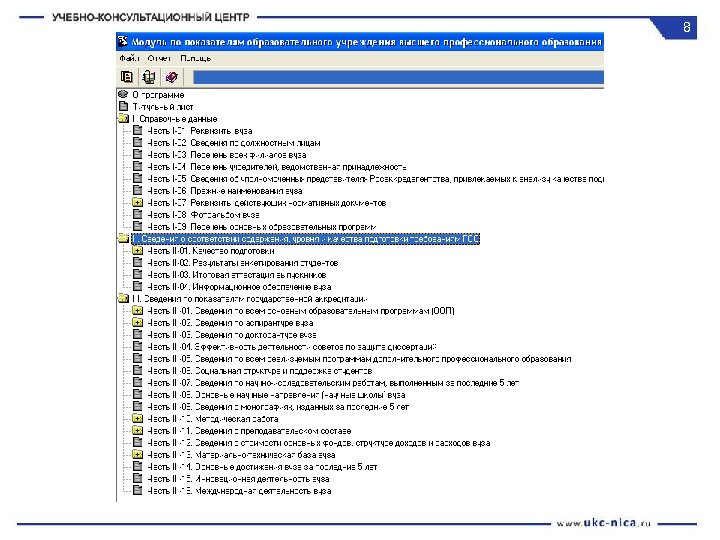The height and width of the screenshot is (540, 720).
Task: Select Часть III-08 Основные научные направления
Action: pos(276,395)
